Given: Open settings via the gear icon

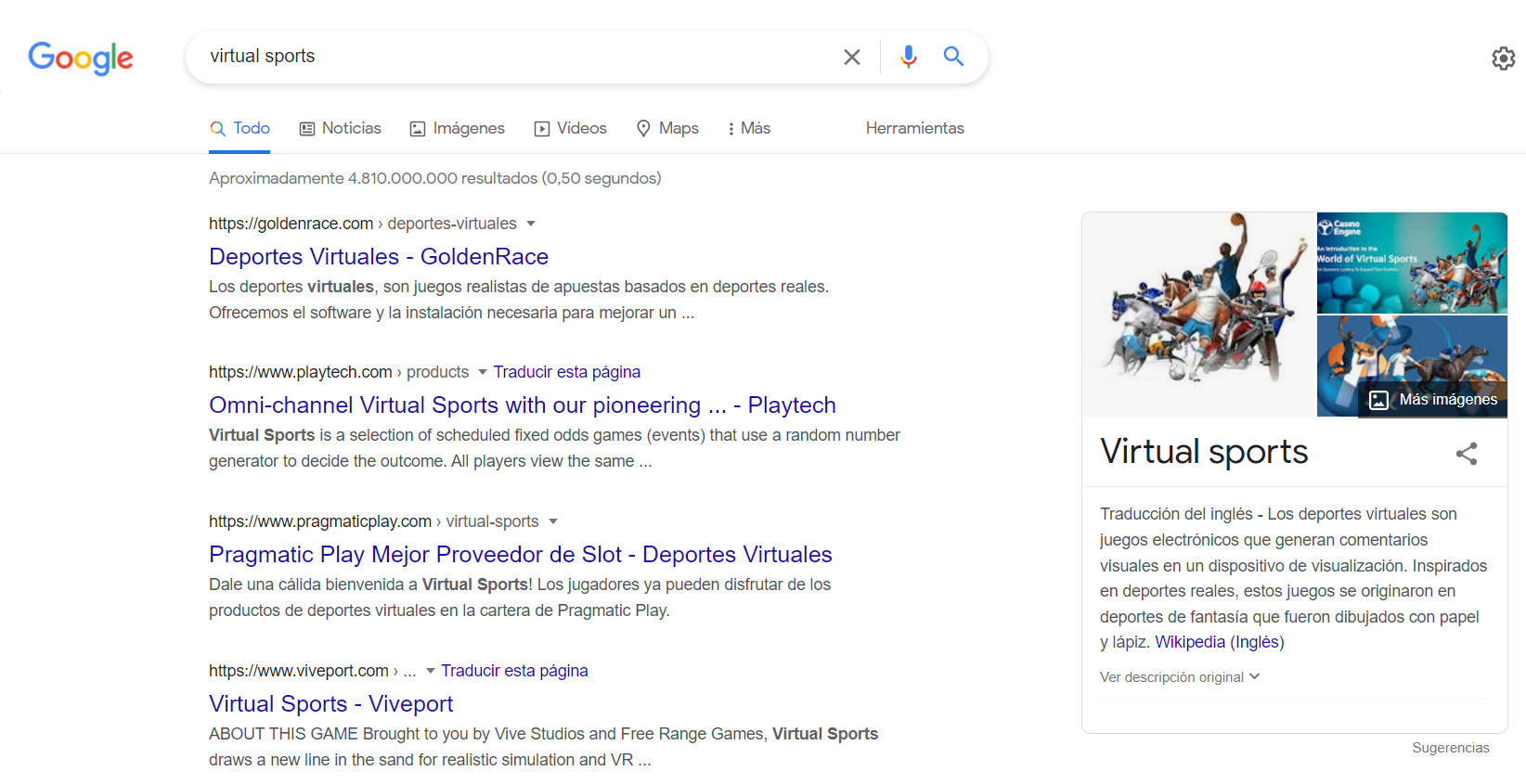Looking at the screenshot, I should coord(1504,58).
